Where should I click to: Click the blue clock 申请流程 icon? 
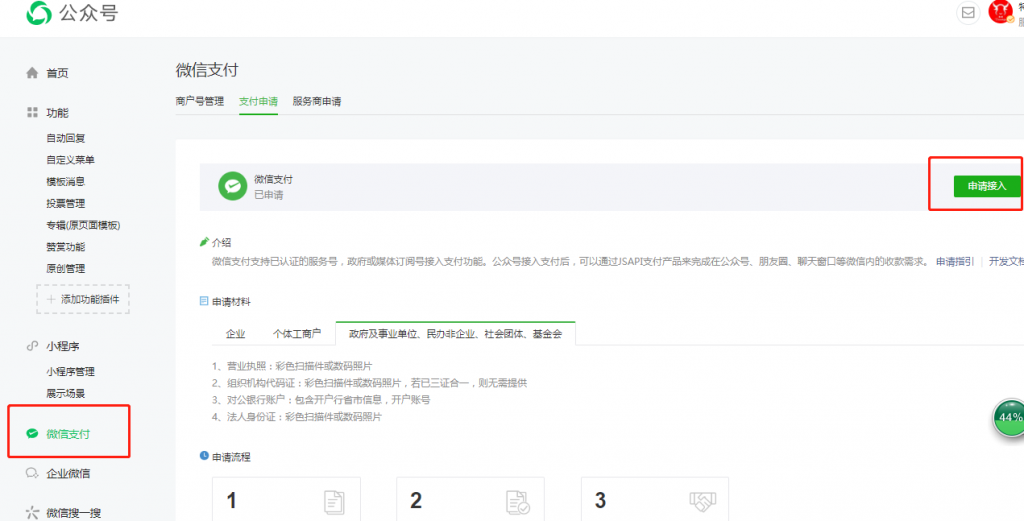point(204,456)
